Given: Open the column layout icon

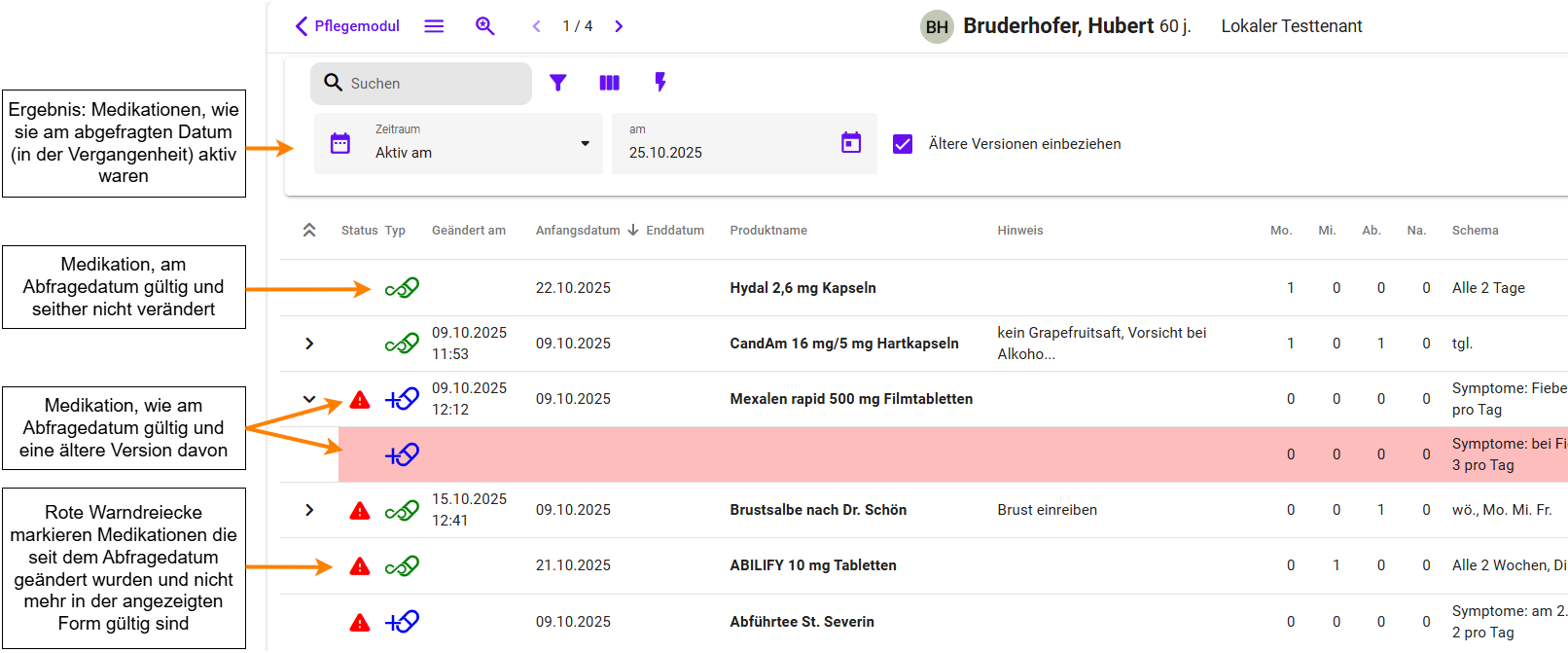Looking at the screenshot, I should 609,83.
